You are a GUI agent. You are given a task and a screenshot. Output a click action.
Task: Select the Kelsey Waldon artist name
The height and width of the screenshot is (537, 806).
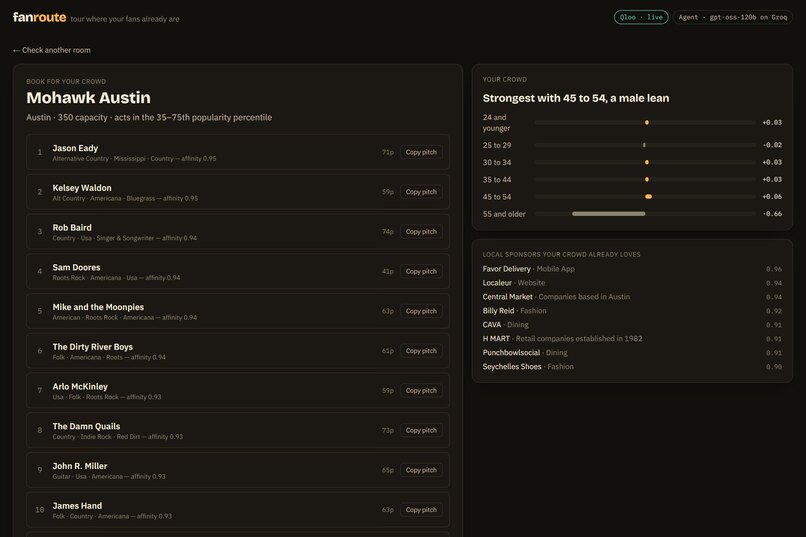(x=82, y=188)
